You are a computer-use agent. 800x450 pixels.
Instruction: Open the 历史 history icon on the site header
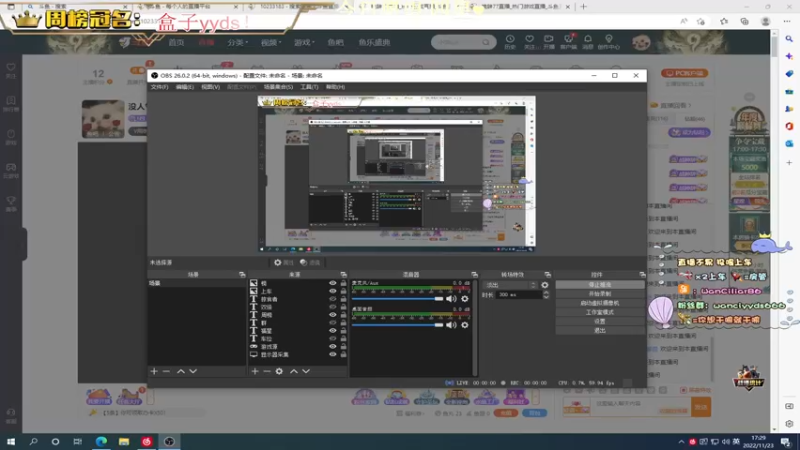[510, 42]
